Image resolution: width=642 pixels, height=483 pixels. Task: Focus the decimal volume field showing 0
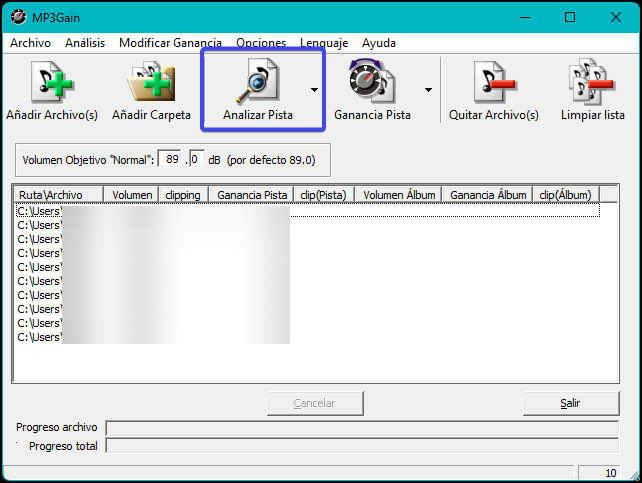(197, 159)
